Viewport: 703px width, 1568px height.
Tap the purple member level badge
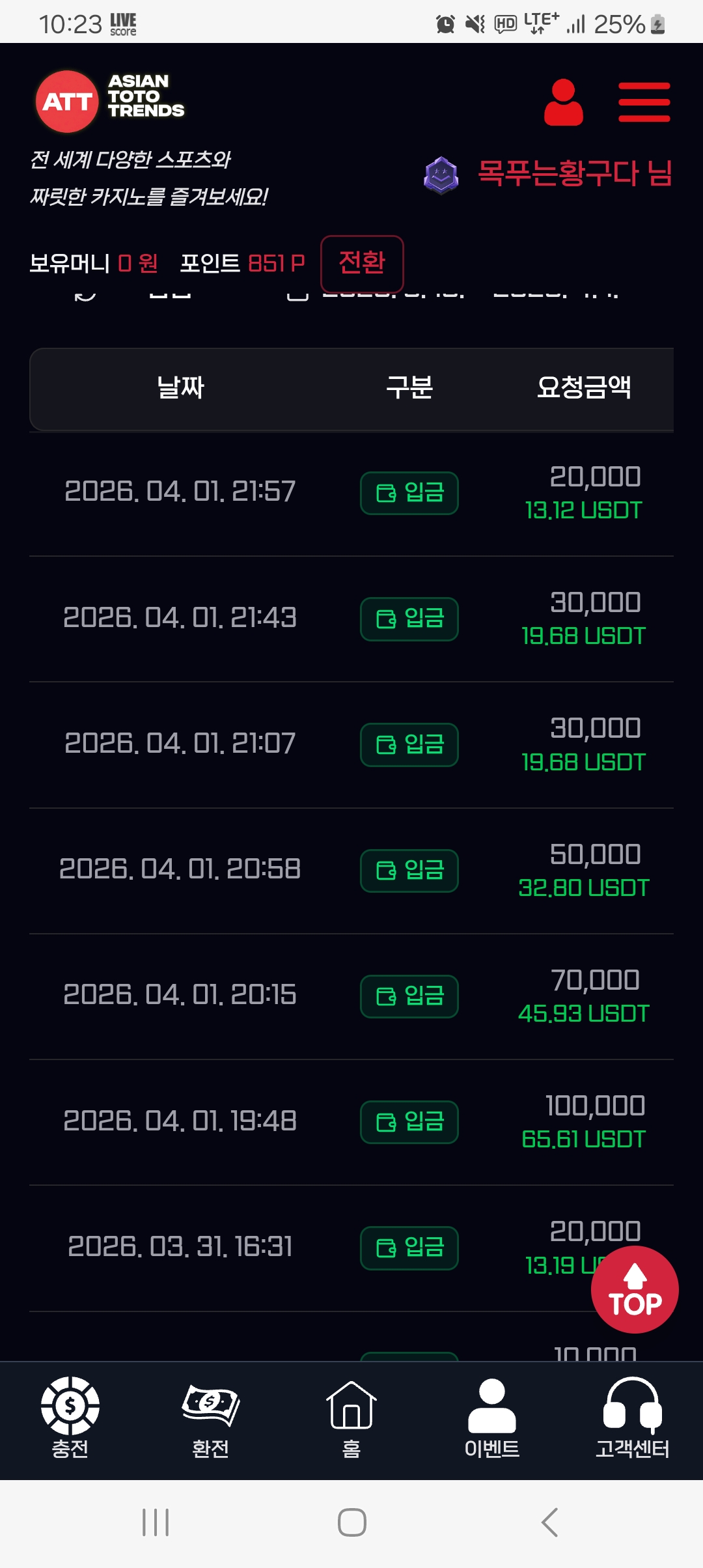(x=441, y=175)
